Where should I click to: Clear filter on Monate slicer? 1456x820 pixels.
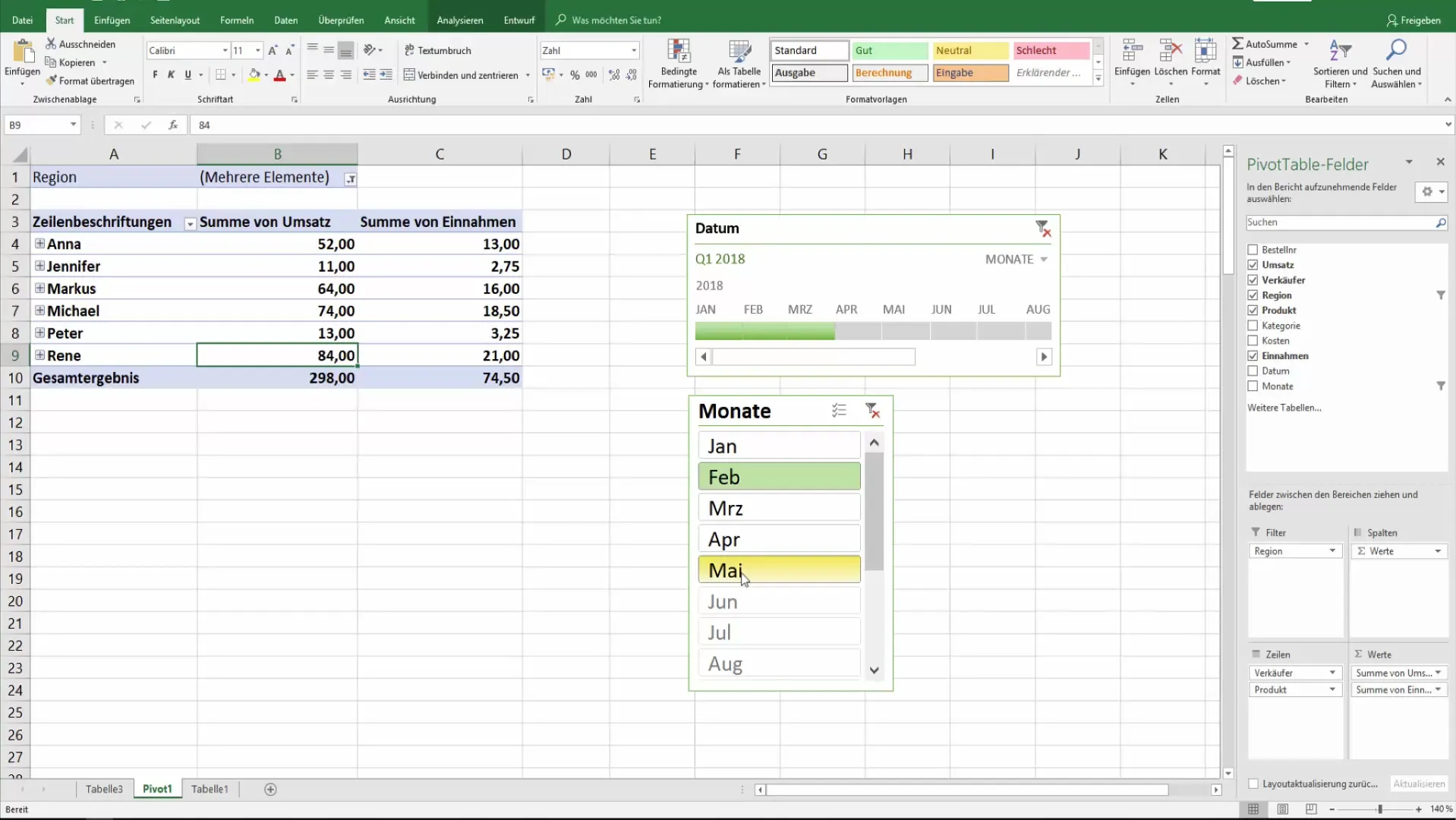[x=872, y=411]
